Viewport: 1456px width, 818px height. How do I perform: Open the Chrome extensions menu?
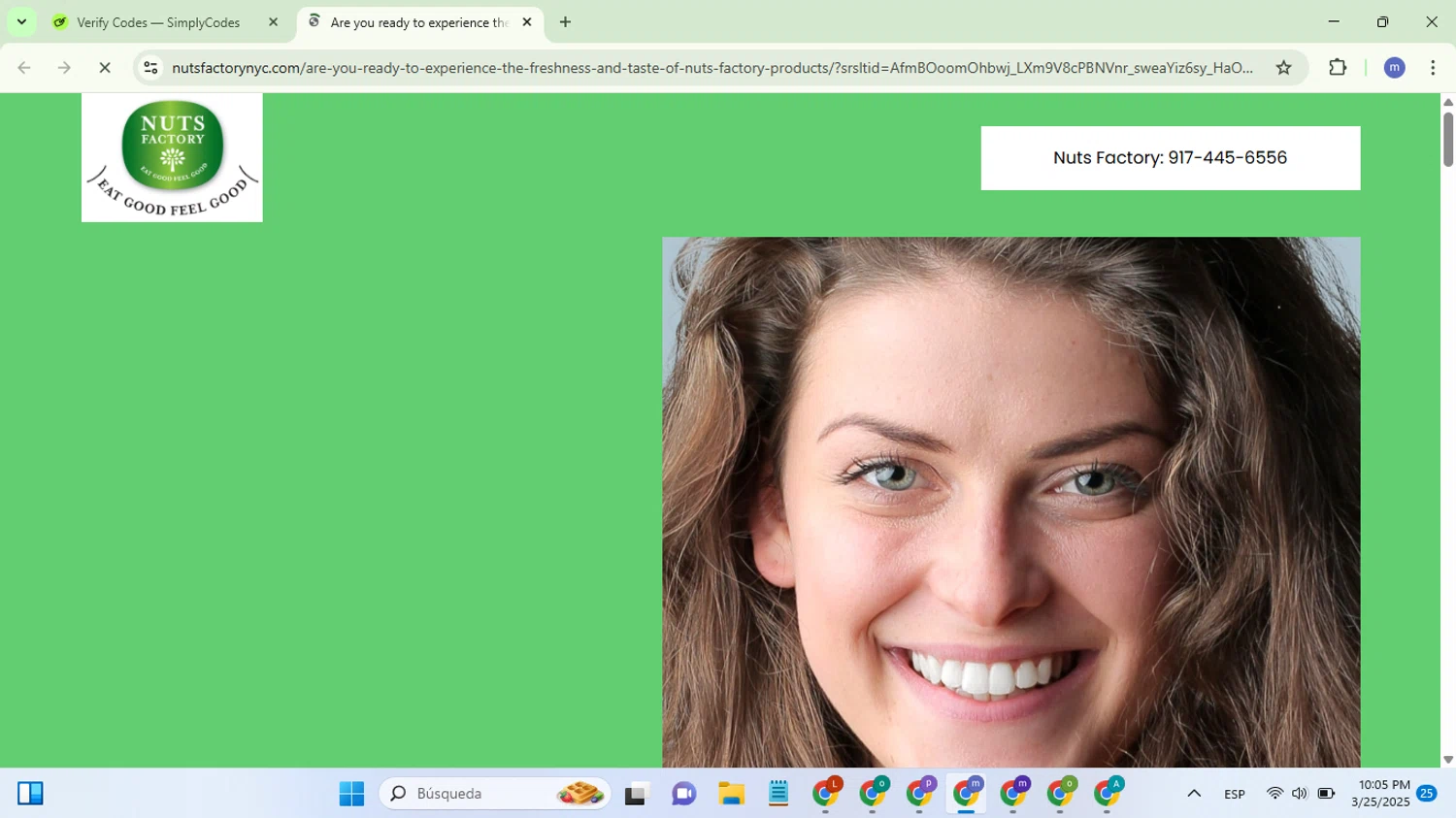(x=1338, y=68)
